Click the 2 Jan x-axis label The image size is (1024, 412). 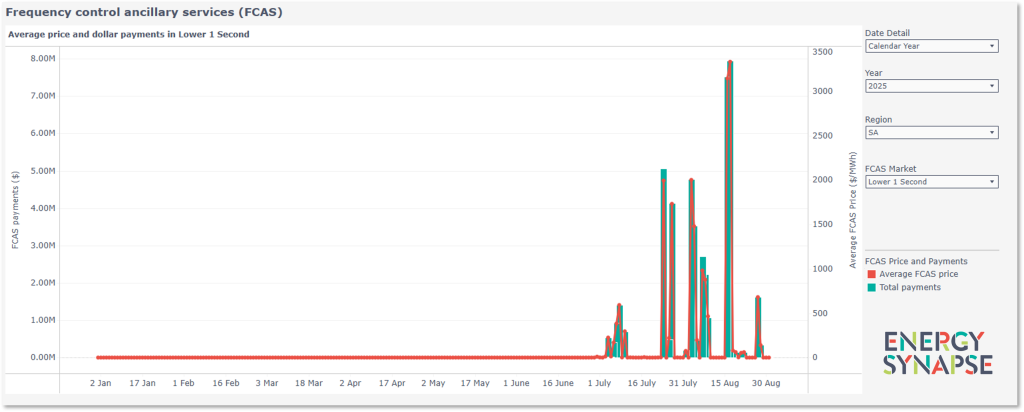tap(102, 382)
